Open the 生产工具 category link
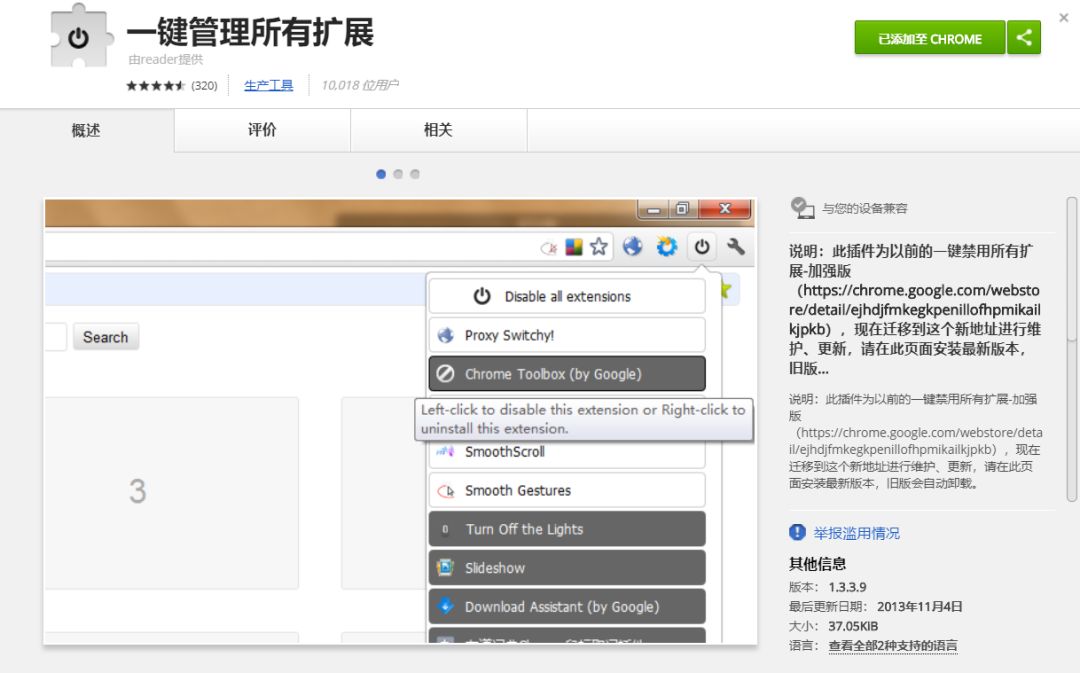Viewport: 1080px width, 673px height. (269, 85)
